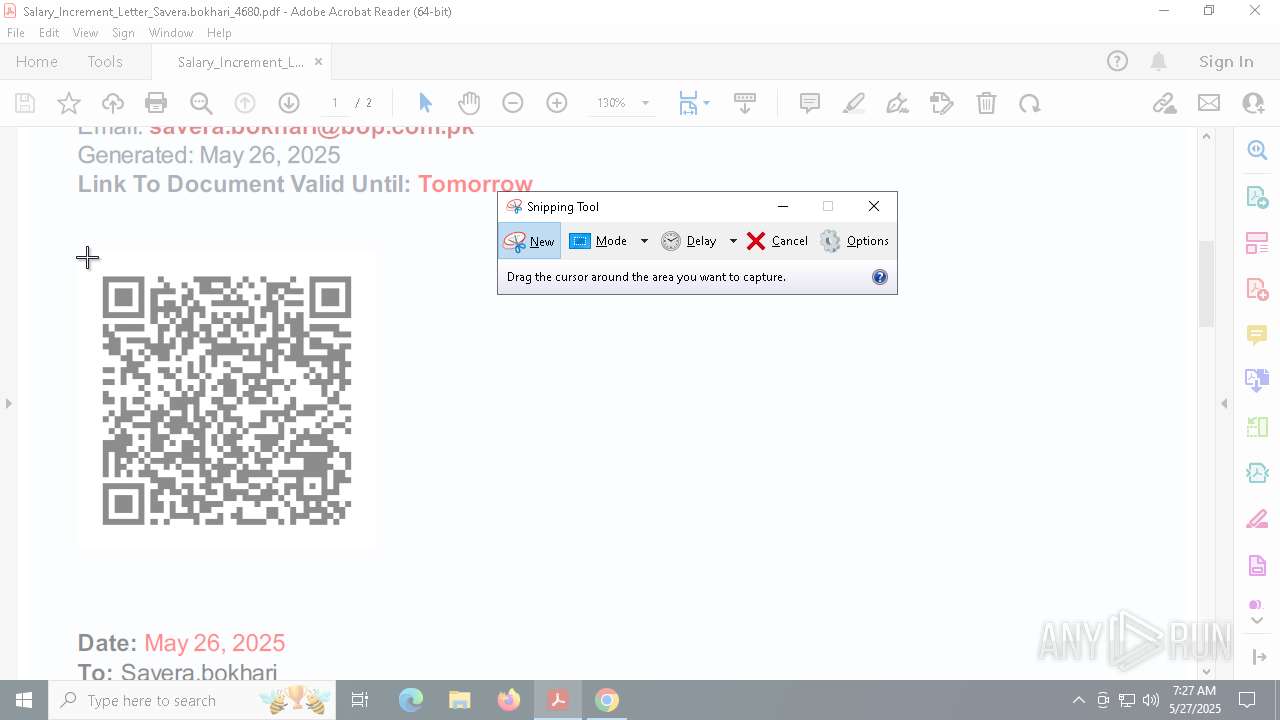Expand the Mode dropdown arrow

[644, 241]
